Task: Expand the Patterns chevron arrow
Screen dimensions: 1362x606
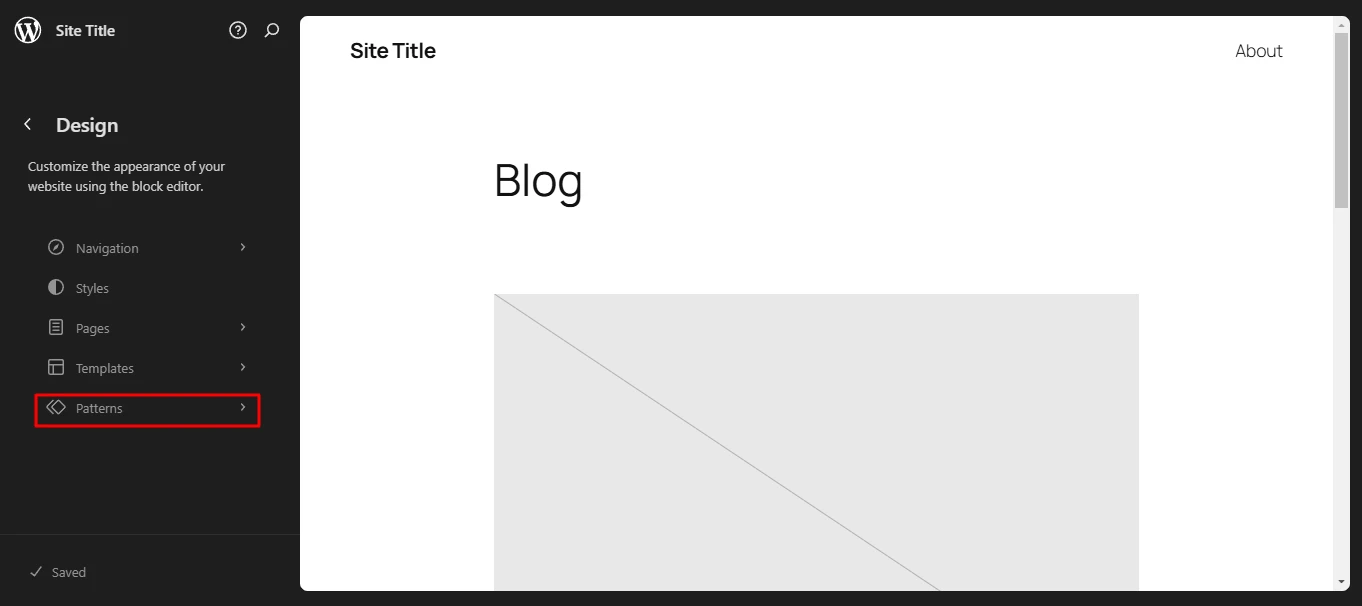Action: coord(243,408)
